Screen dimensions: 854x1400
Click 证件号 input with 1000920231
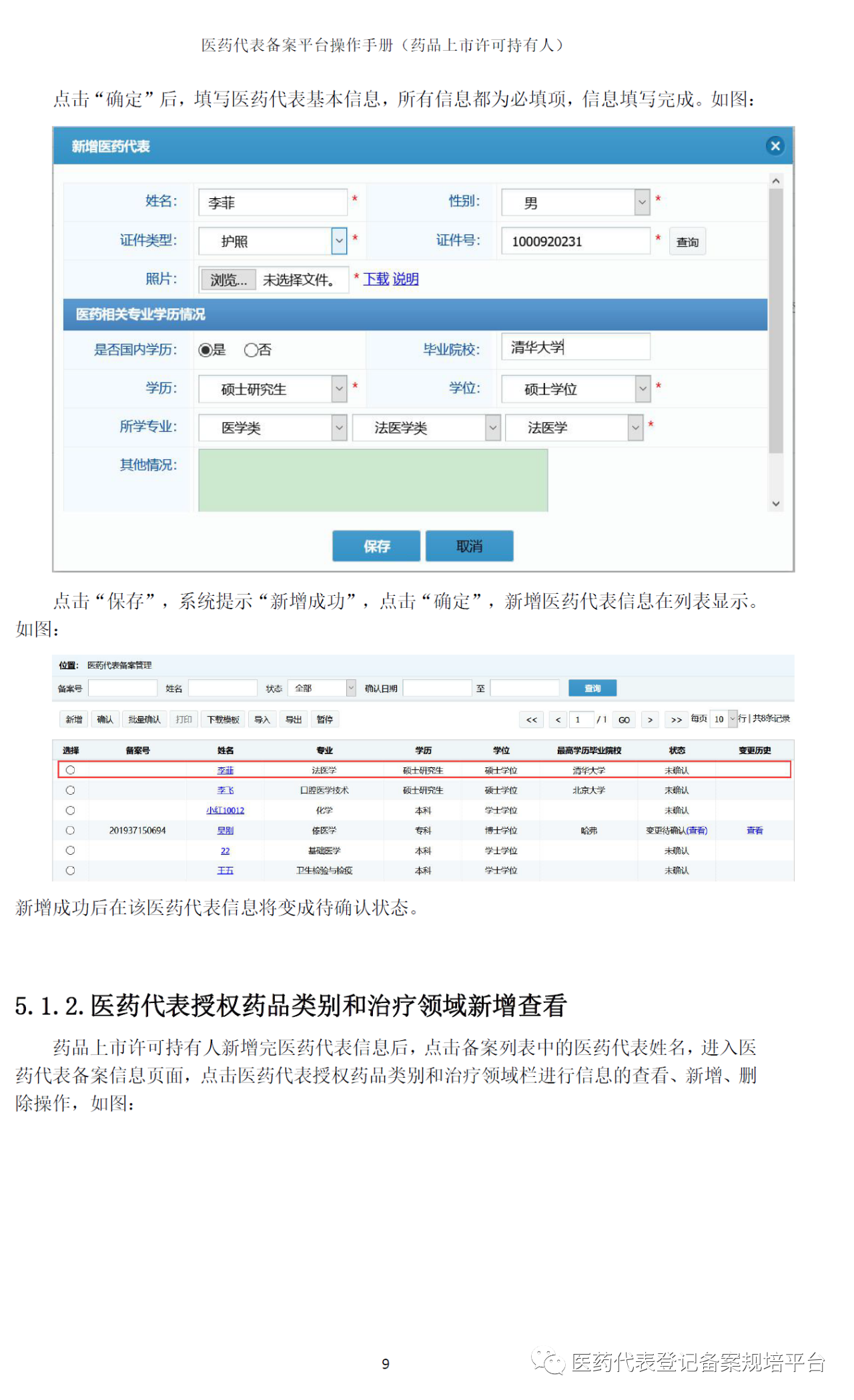tap(576, 241)
